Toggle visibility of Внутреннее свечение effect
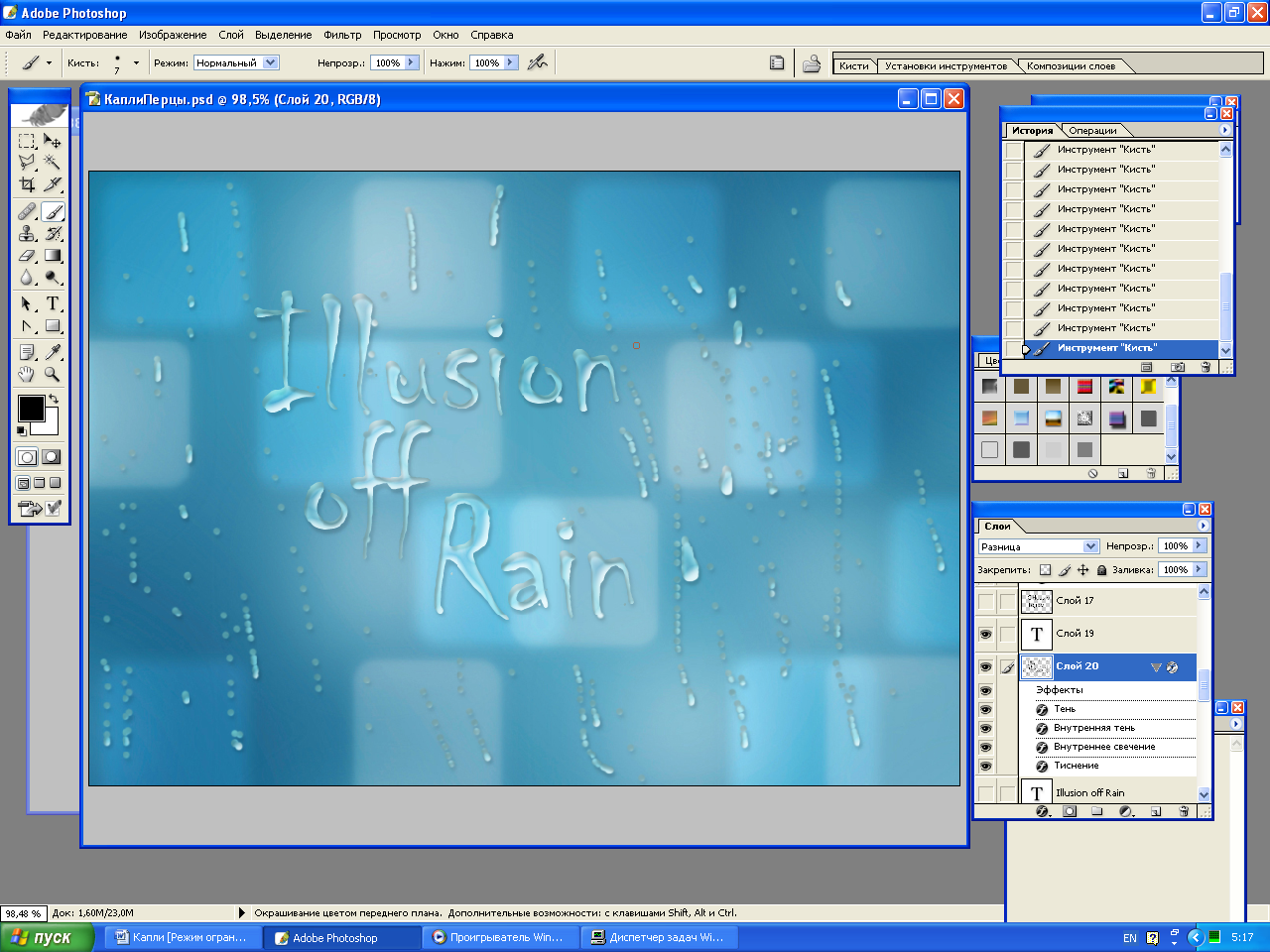The width and height of the screenshot is (1270, 952). [x=985, y=747]
